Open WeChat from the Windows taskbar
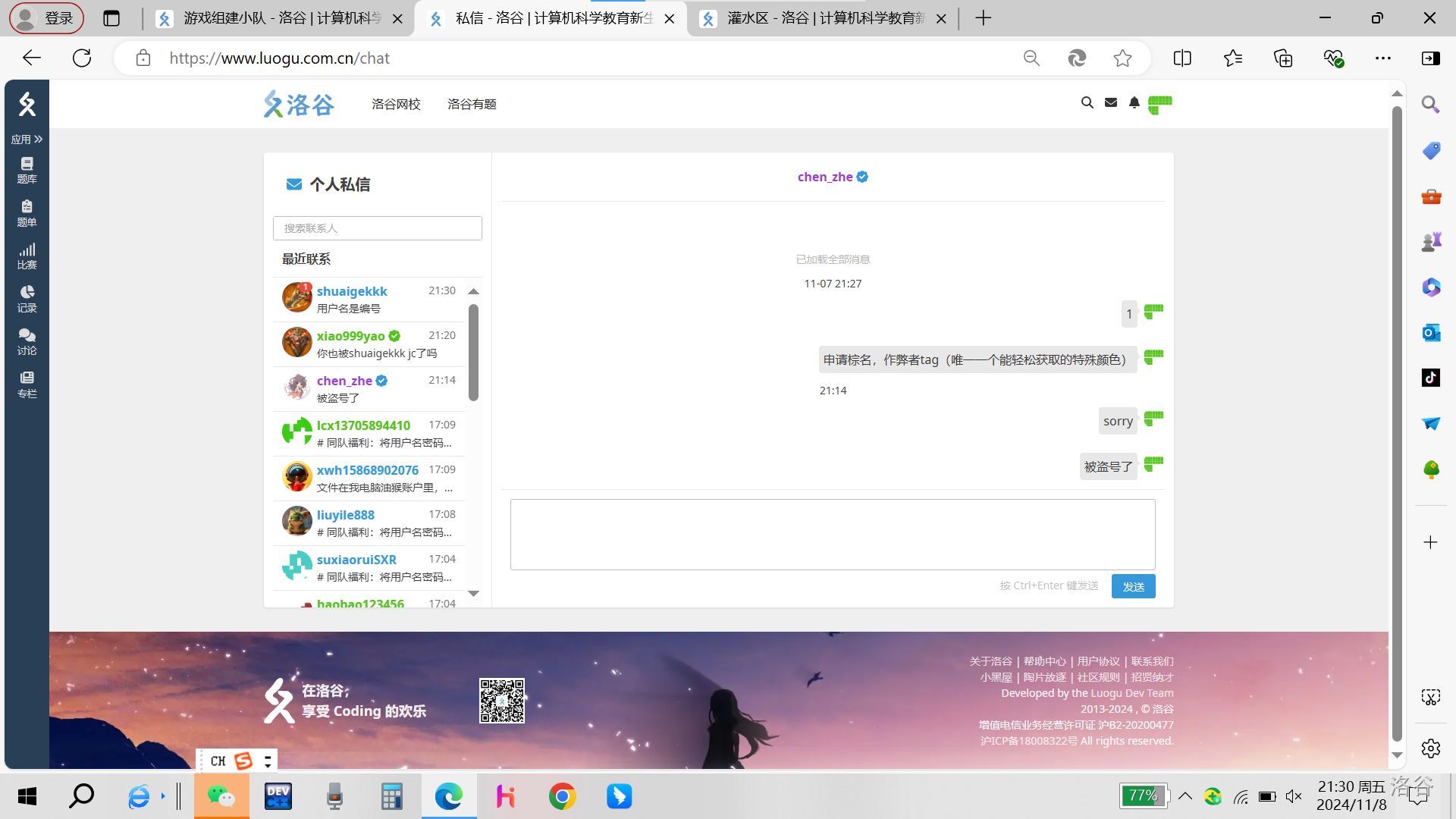Screen dimensions: 1456x819 (x=221, y=796)
